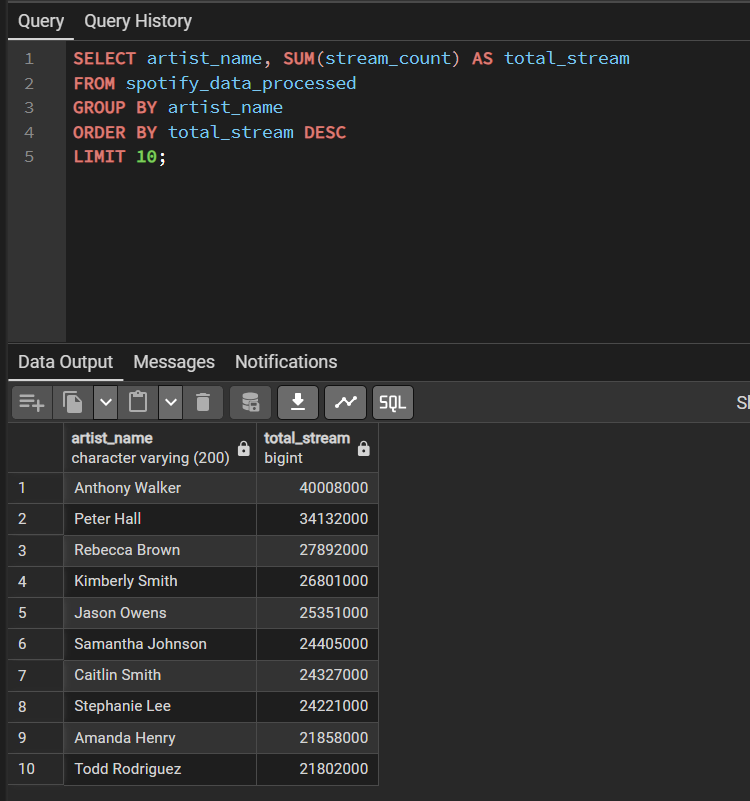Select result row number 1 header
Image resolution: width=750 pixels, height=801 pixels.
pyautogui.click(x=36, y=488)
